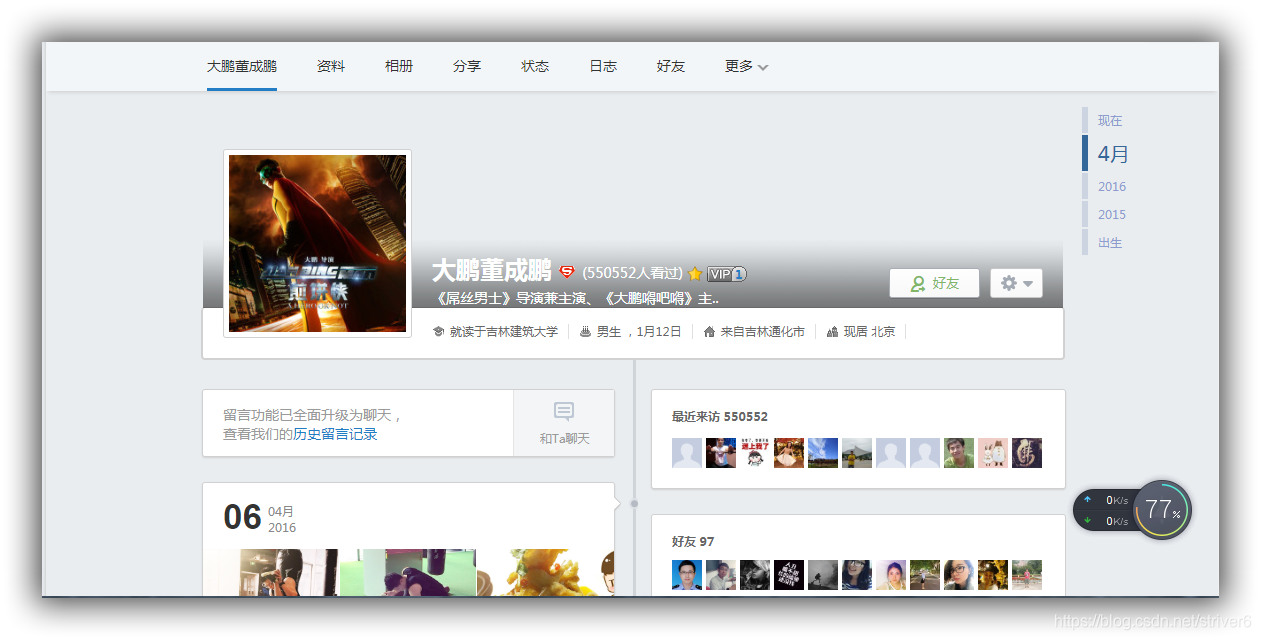1261x640 pixels.
Task: Click the 大鹏董成鹏 profile name heading
Action: point(492,271)
